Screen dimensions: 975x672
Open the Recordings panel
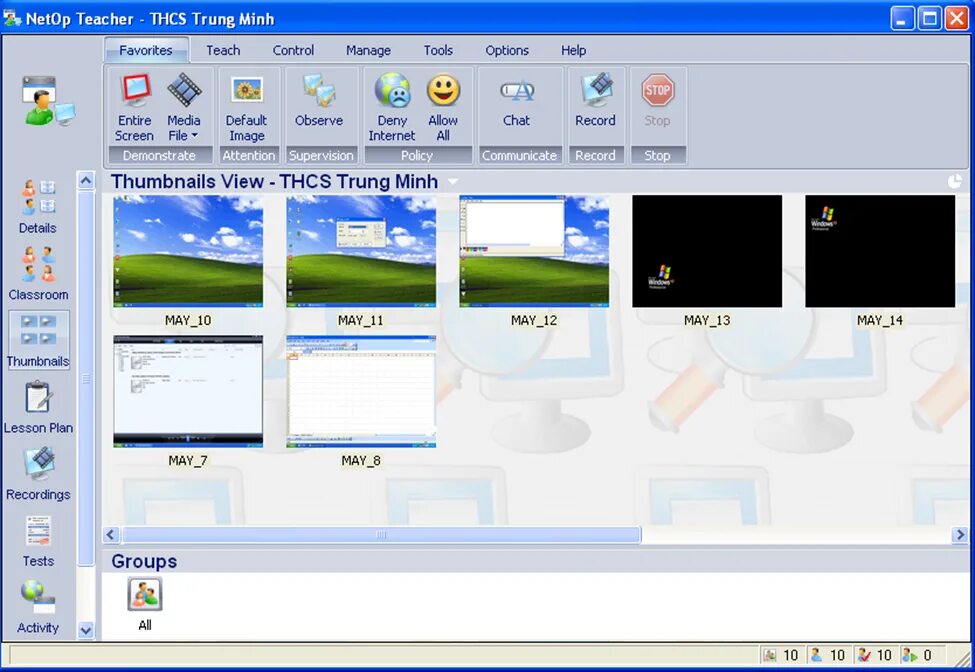tap(38, 475)
